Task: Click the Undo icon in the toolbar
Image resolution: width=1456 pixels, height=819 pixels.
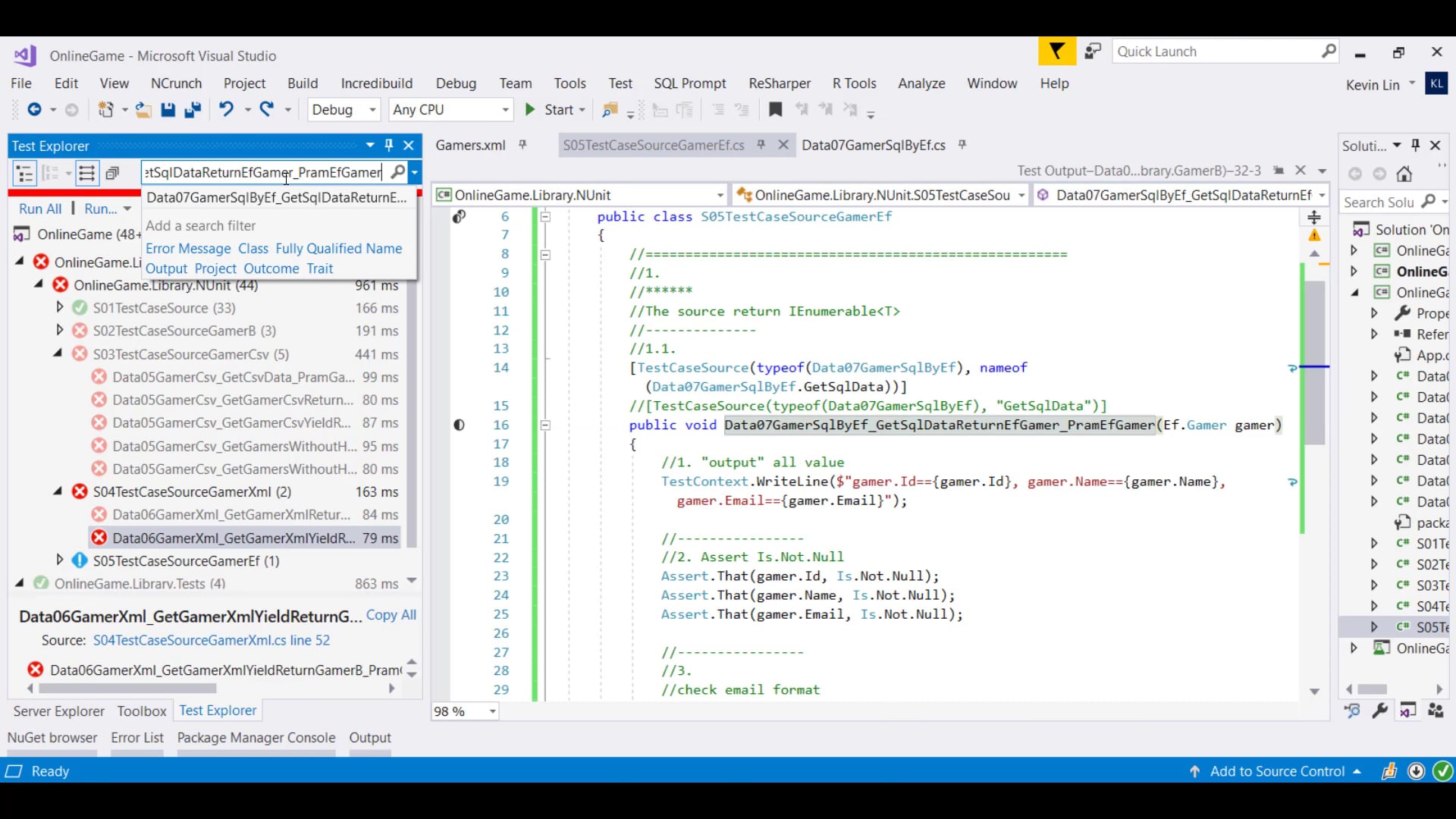Action: click(x=227, y=109)
